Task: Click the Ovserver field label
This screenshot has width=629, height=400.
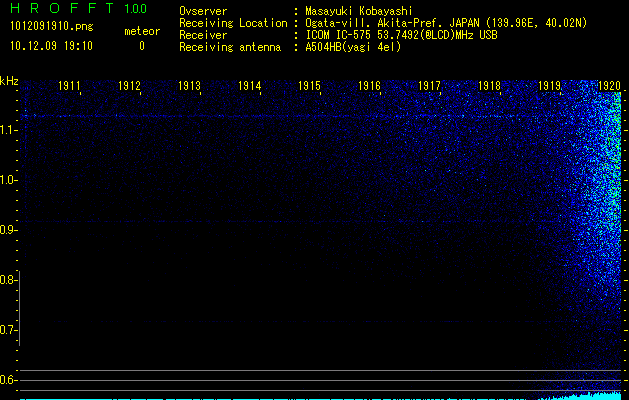Action: [203, 11]
